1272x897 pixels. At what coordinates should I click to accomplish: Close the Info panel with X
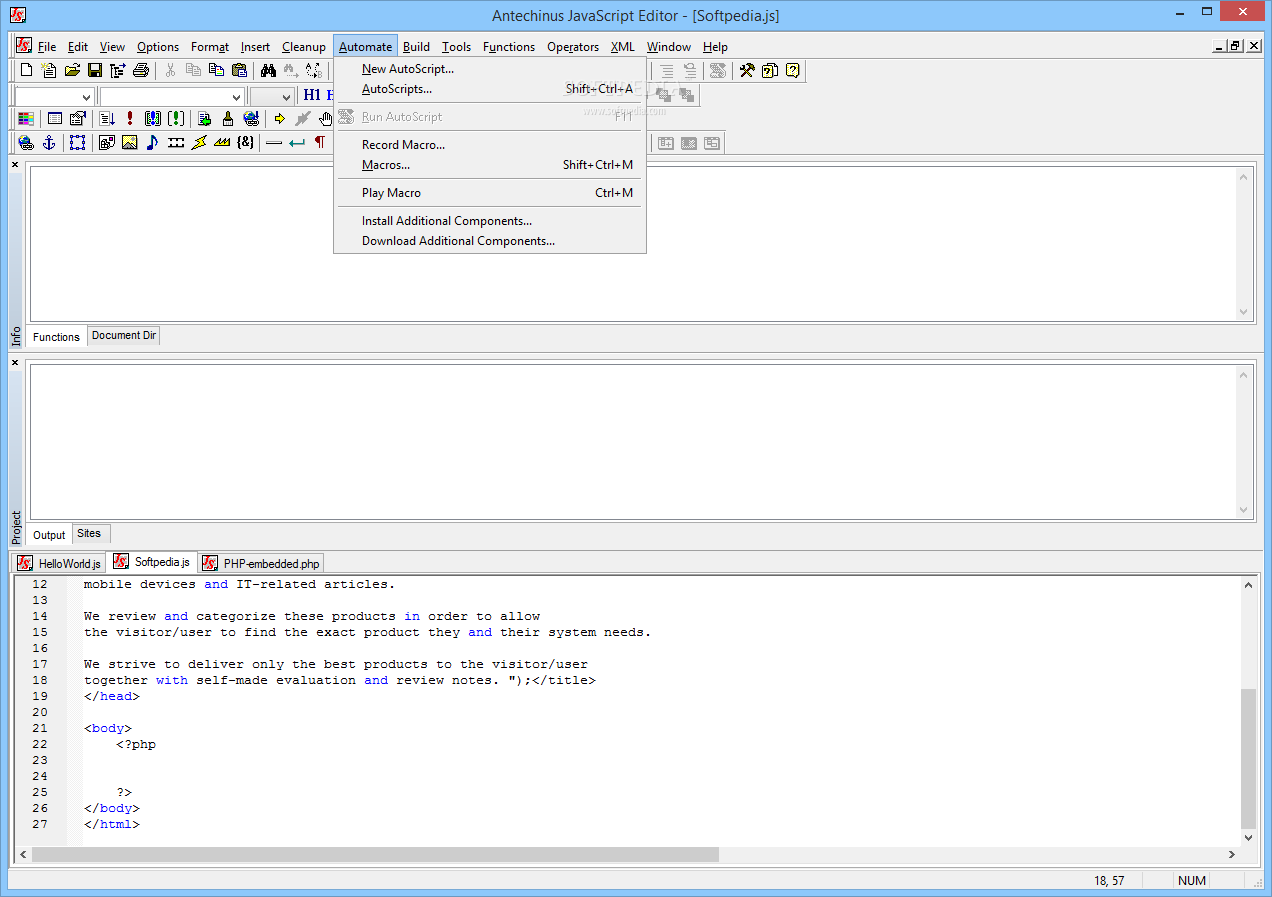(x=15, y=164)
